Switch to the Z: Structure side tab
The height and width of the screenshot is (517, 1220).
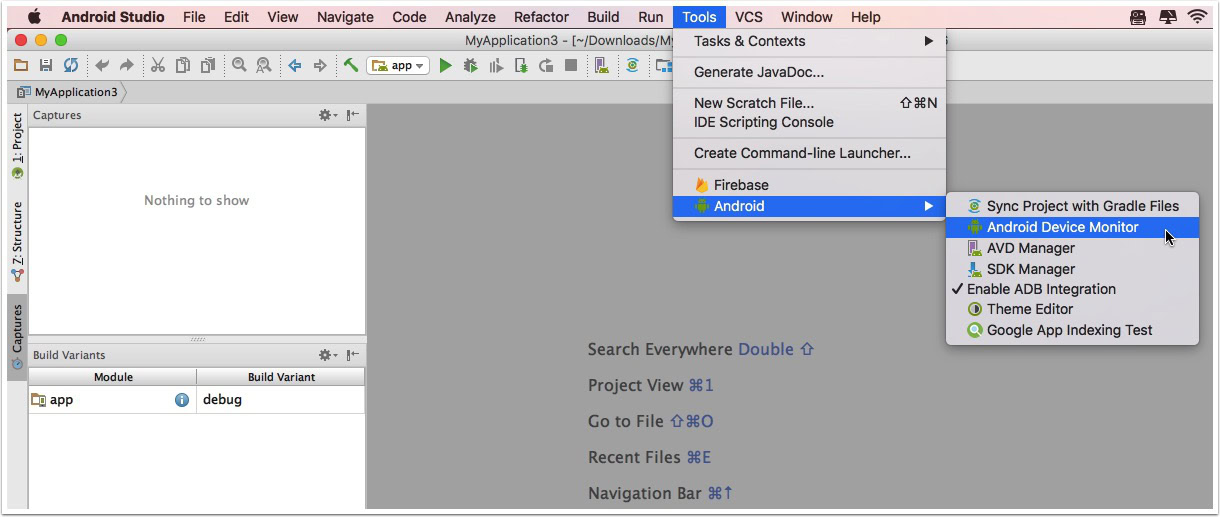click(x=17, y=241)
